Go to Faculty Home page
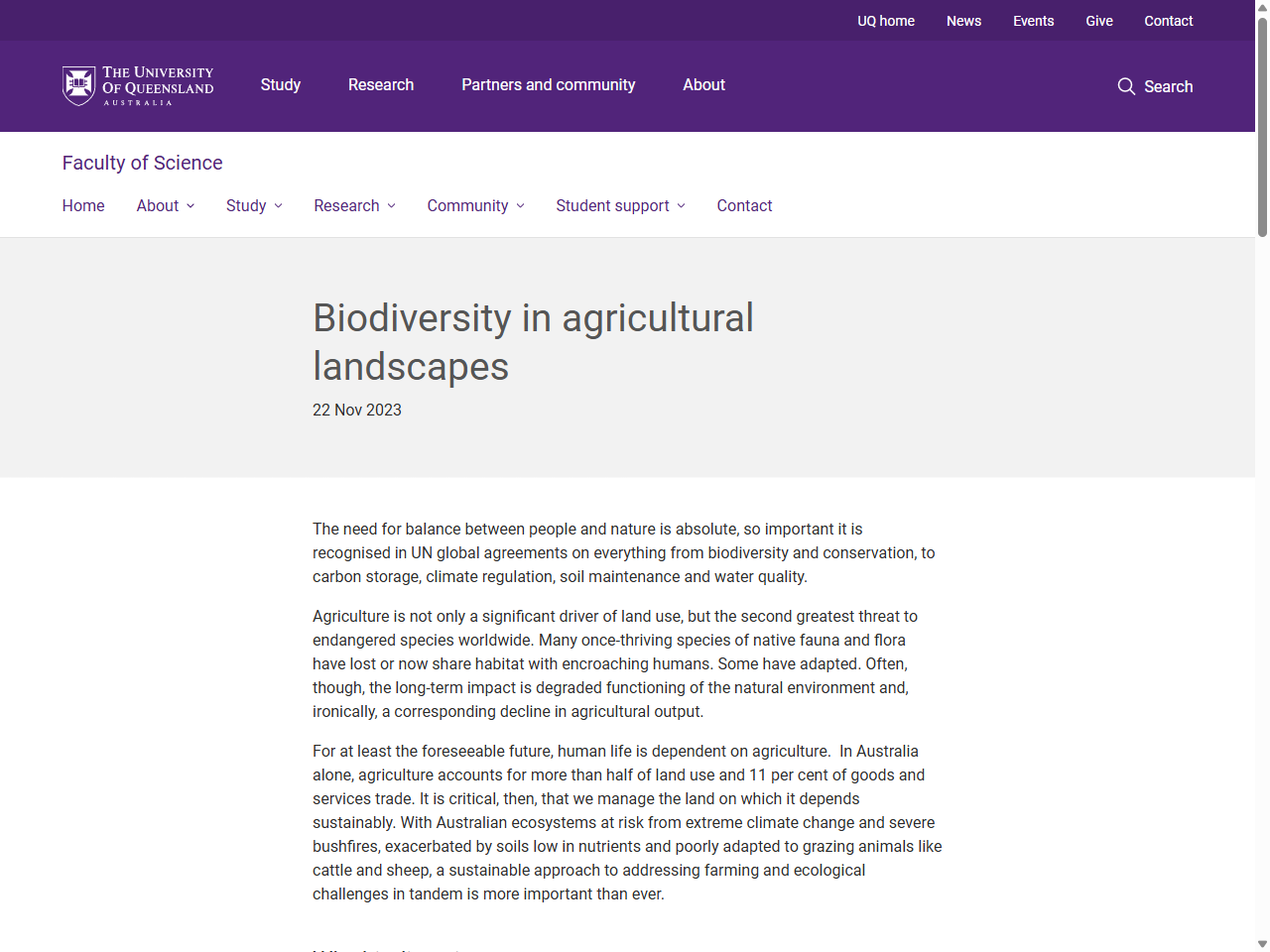The width and height of the screenshot is (1270, 952). pyautogui.click(x=83, y=205)
